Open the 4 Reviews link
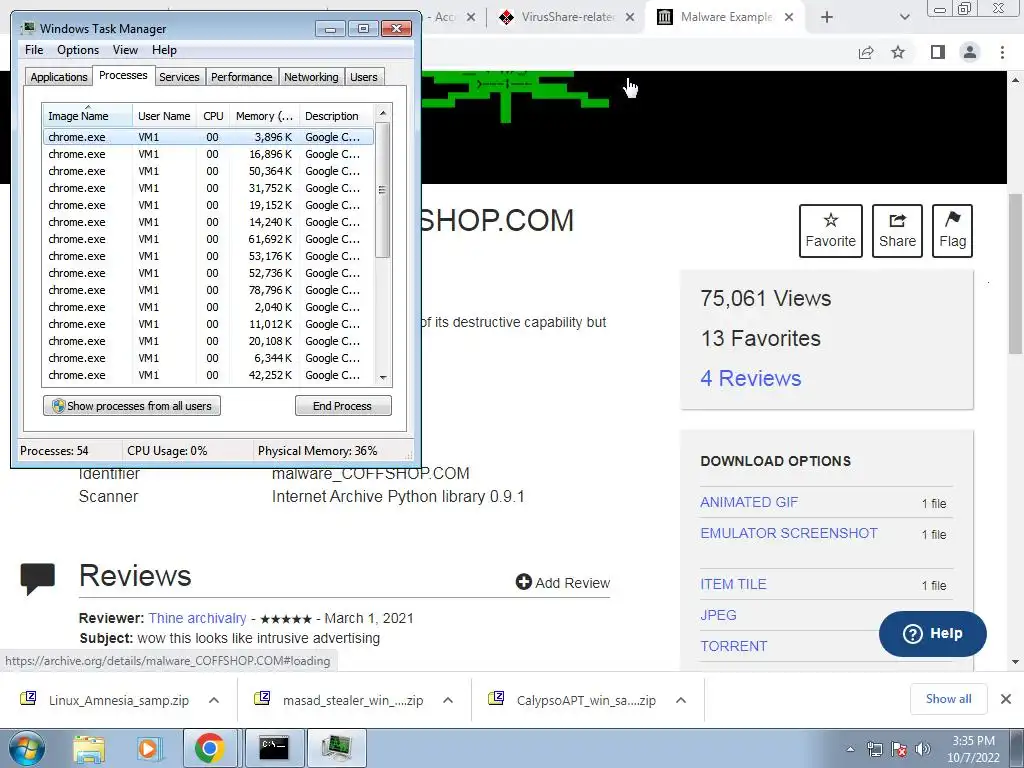The width and height of the screenshot is (1024, 768). (x=750, y=378)
